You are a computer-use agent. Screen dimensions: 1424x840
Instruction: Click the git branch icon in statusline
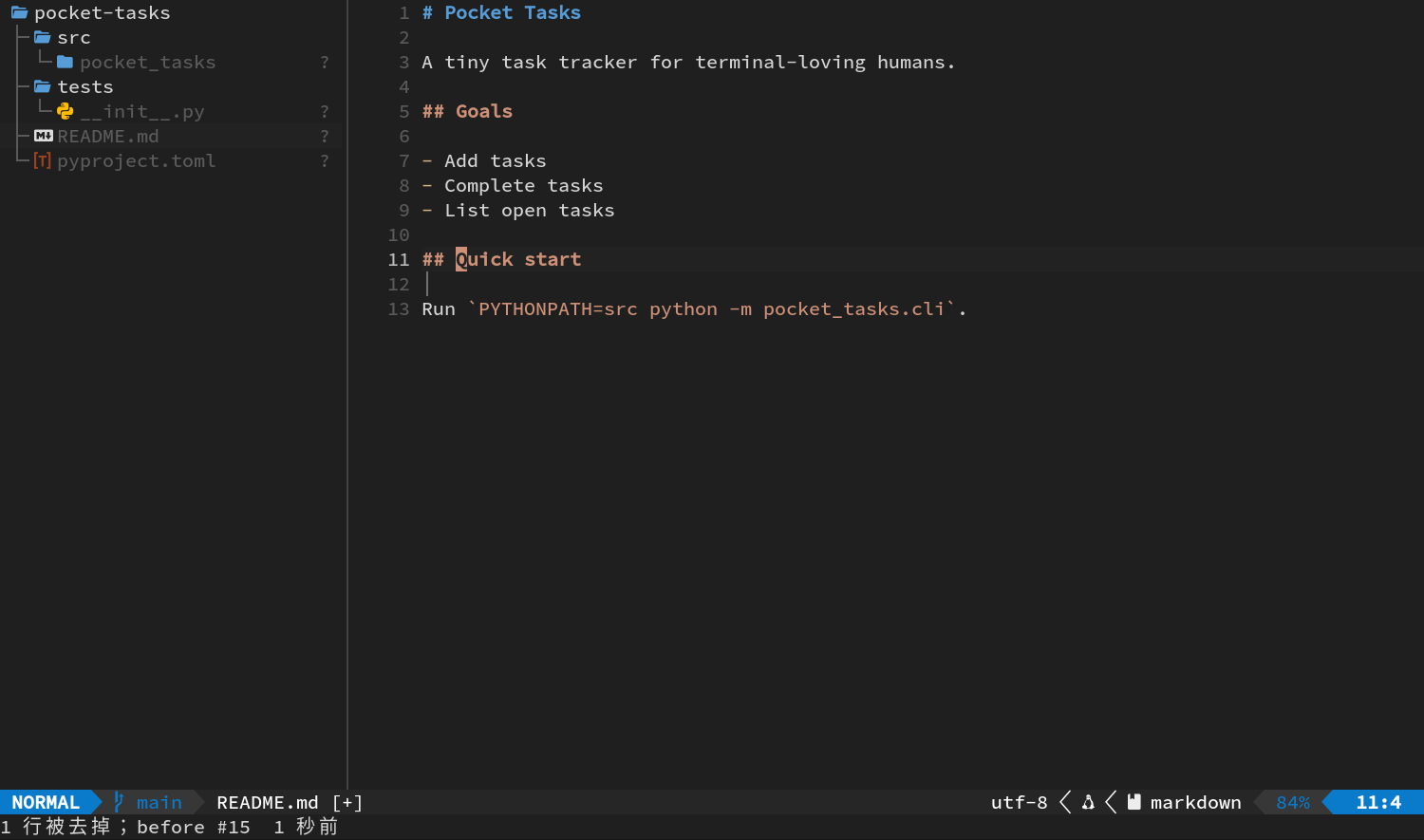[x=119, y=803]
